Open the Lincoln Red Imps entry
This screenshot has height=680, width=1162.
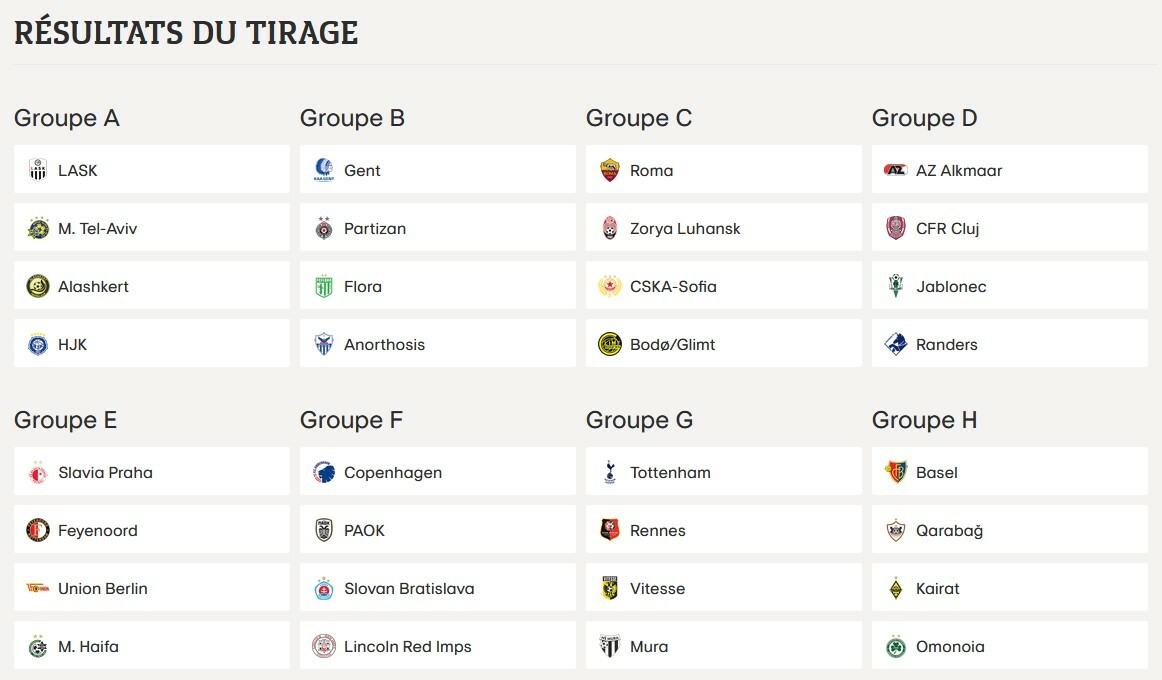(407, 646)
